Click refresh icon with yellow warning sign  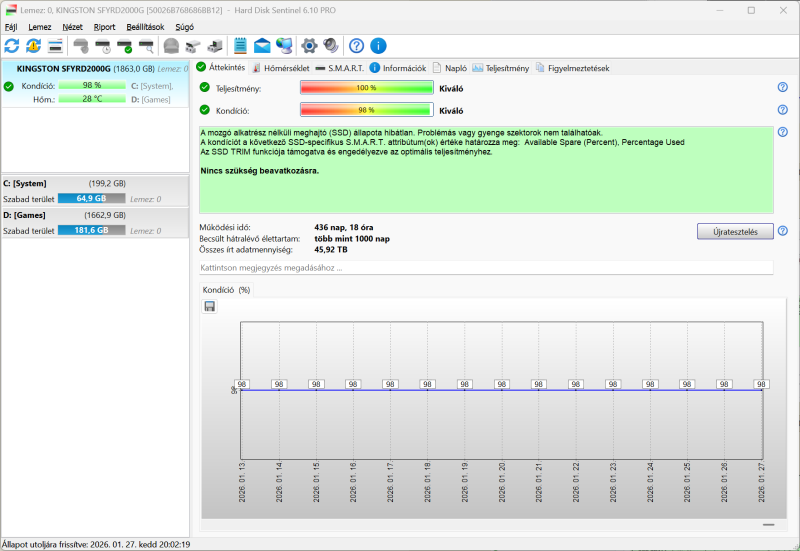pos(34,46)
